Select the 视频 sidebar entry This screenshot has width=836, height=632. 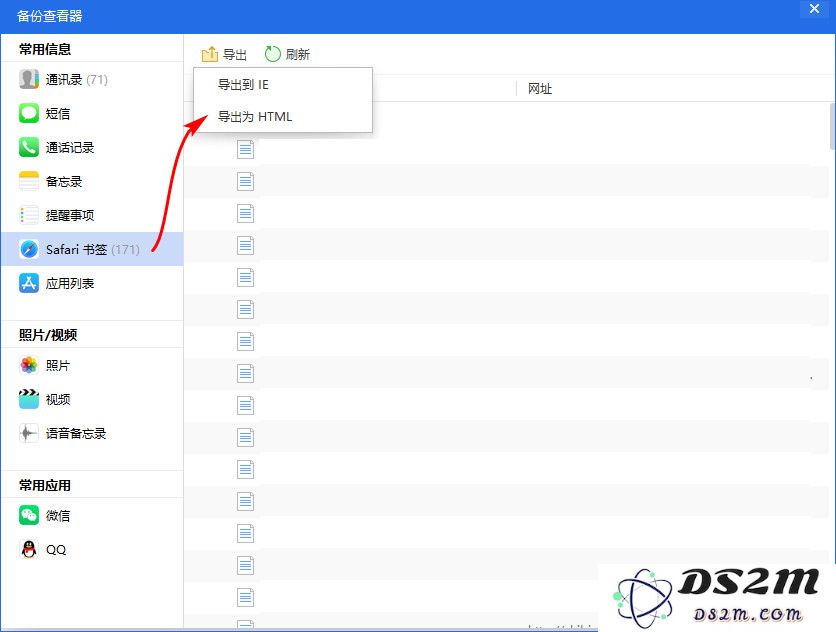pyautogui.click(x=92, y=399)
